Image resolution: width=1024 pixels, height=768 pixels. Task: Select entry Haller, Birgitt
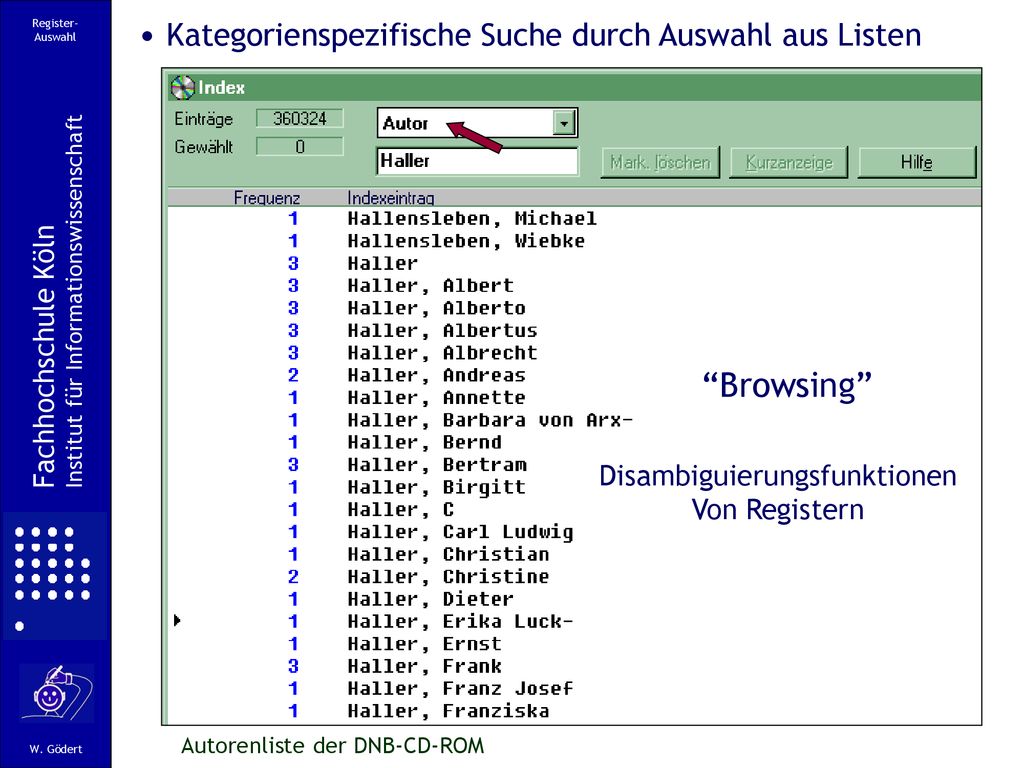(436, 487)
